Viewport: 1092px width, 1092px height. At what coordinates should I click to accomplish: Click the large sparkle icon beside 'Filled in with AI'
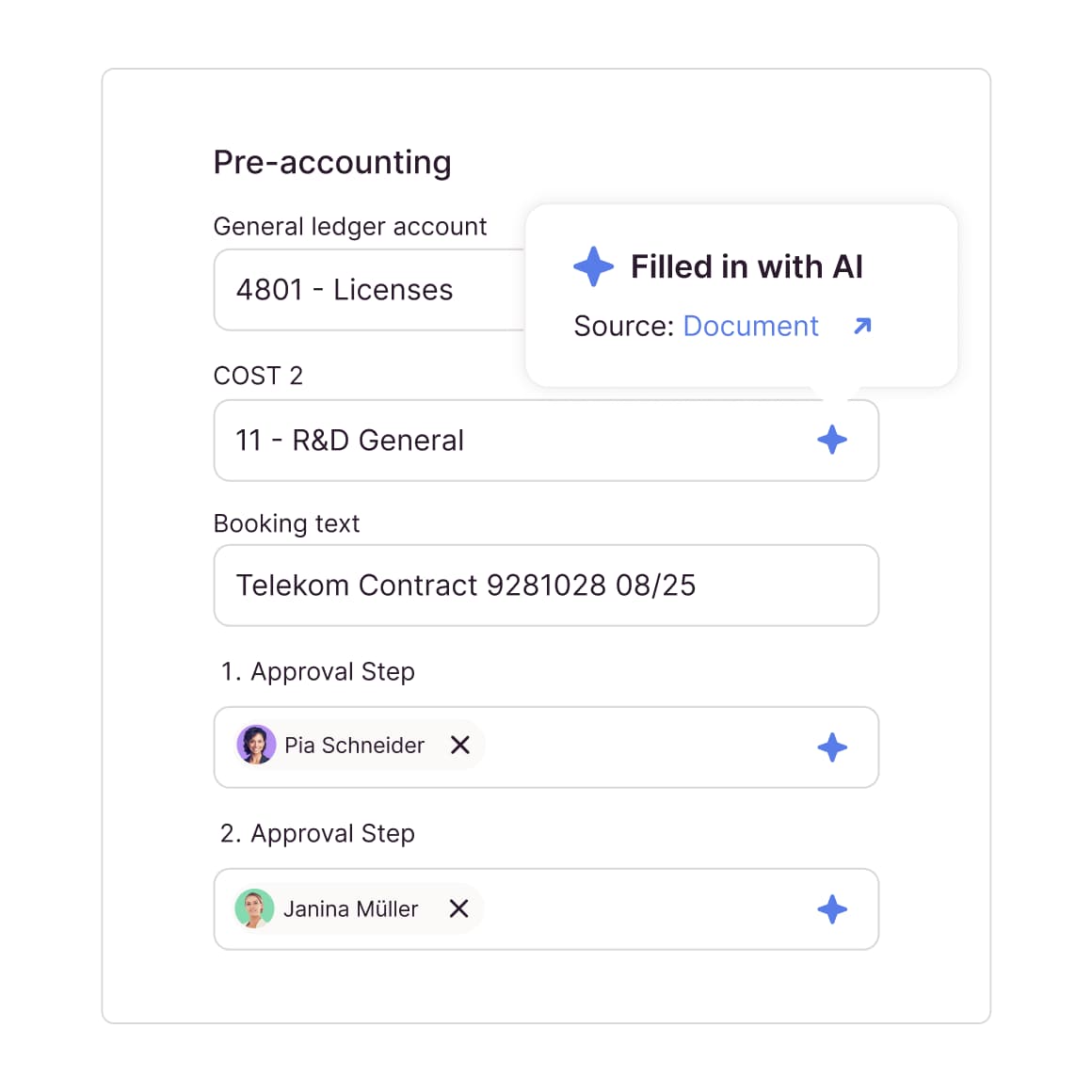tap(594, 266)
